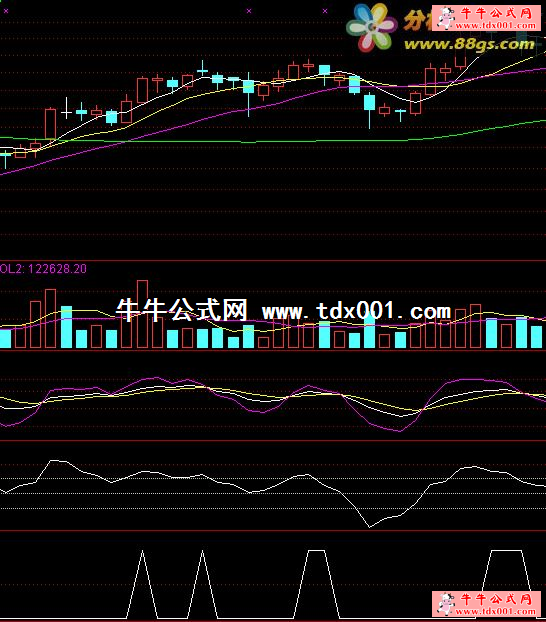
Task: Open the bottom-right 牛牛公式网 pink badge
Action: (x=486, y=604)
